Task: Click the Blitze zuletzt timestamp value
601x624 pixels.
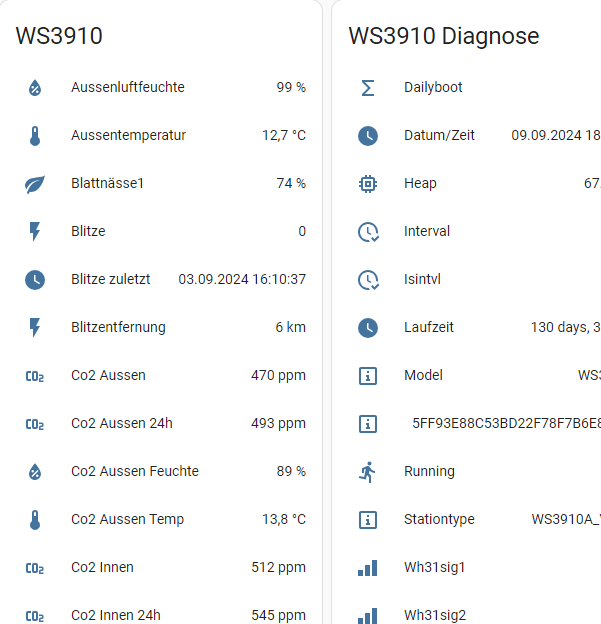Action: [x=241, y=280]
